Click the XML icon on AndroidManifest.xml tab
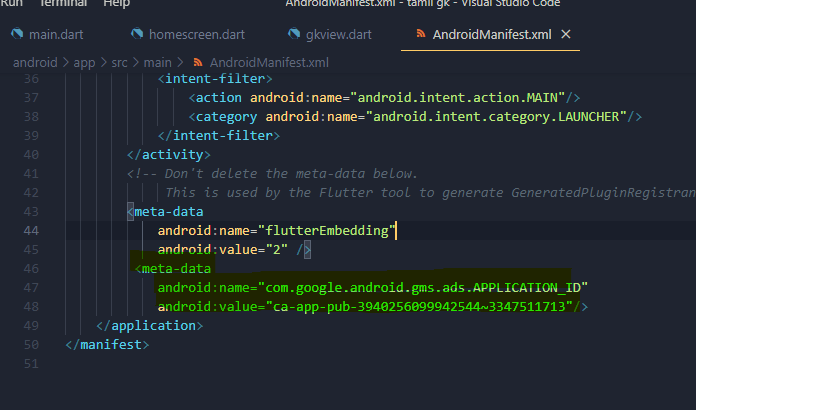Viewport: 838px width, 410px height. (x=421, y=34)
